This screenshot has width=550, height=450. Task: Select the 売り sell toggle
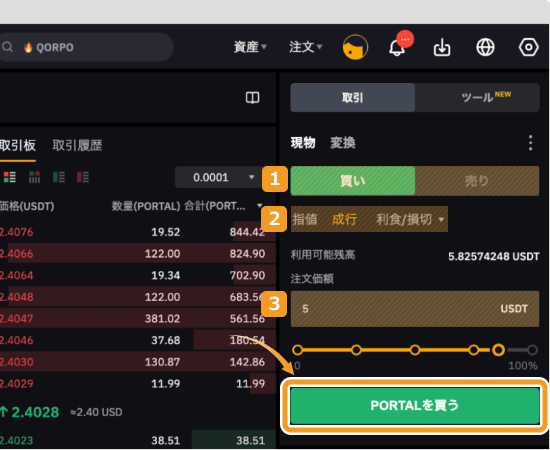tap(477, 181)
